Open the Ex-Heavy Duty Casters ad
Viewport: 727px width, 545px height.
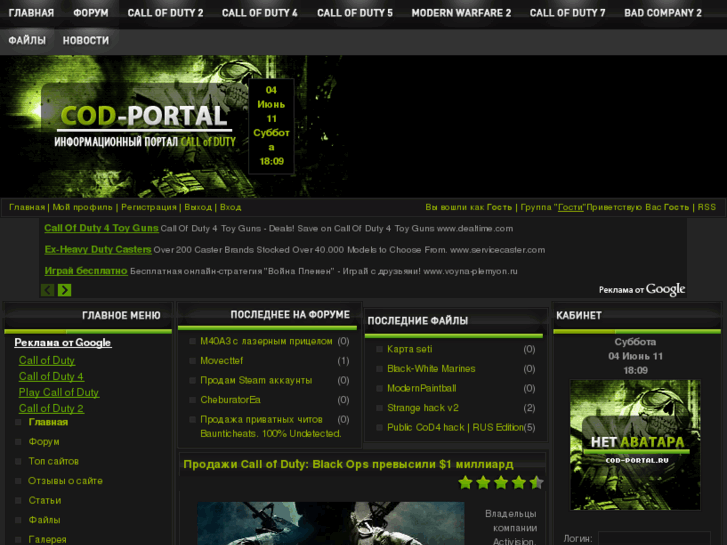(x=98, y=249)
